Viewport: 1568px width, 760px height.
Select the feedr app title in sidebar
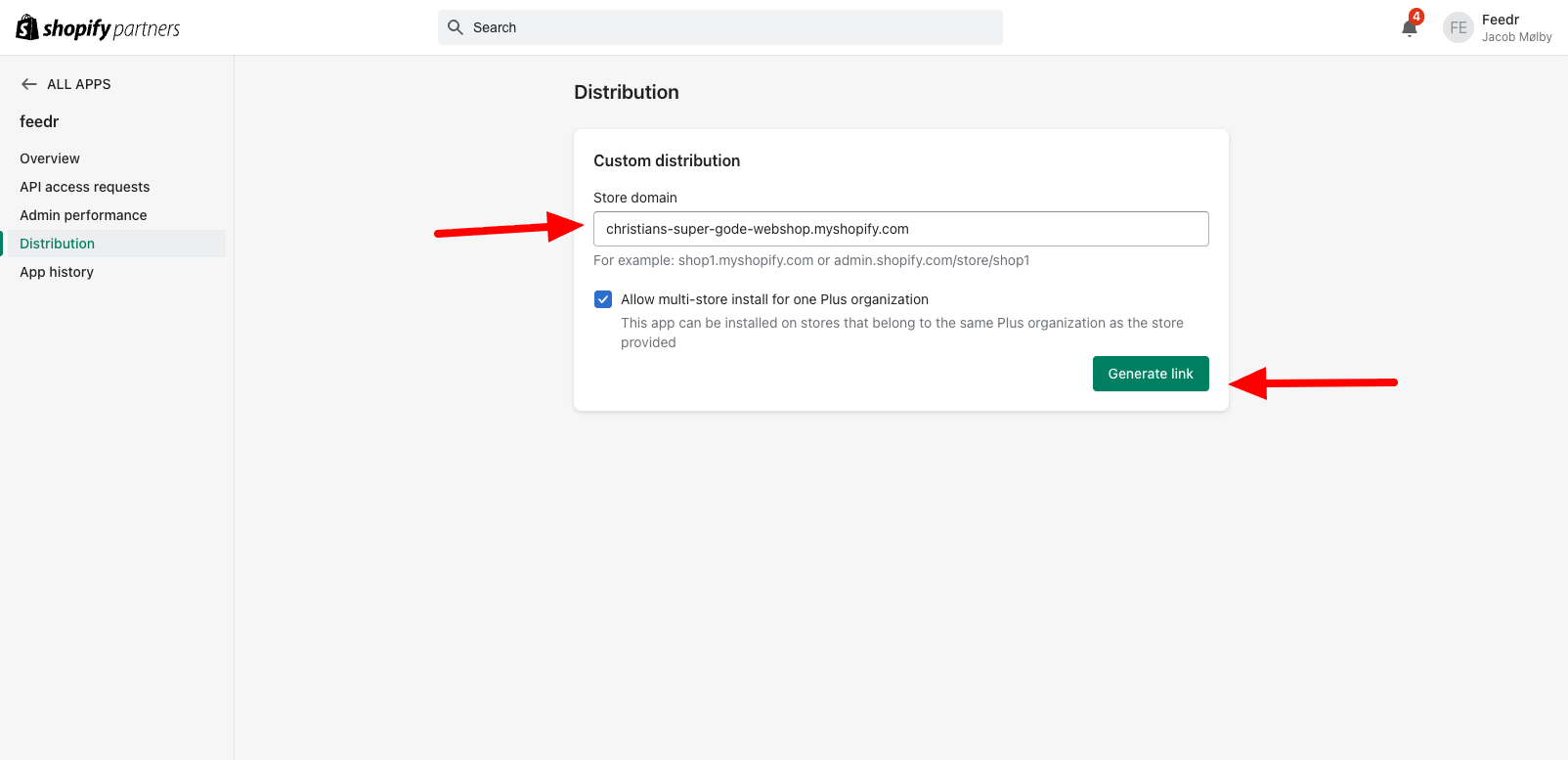click(39, 121)
